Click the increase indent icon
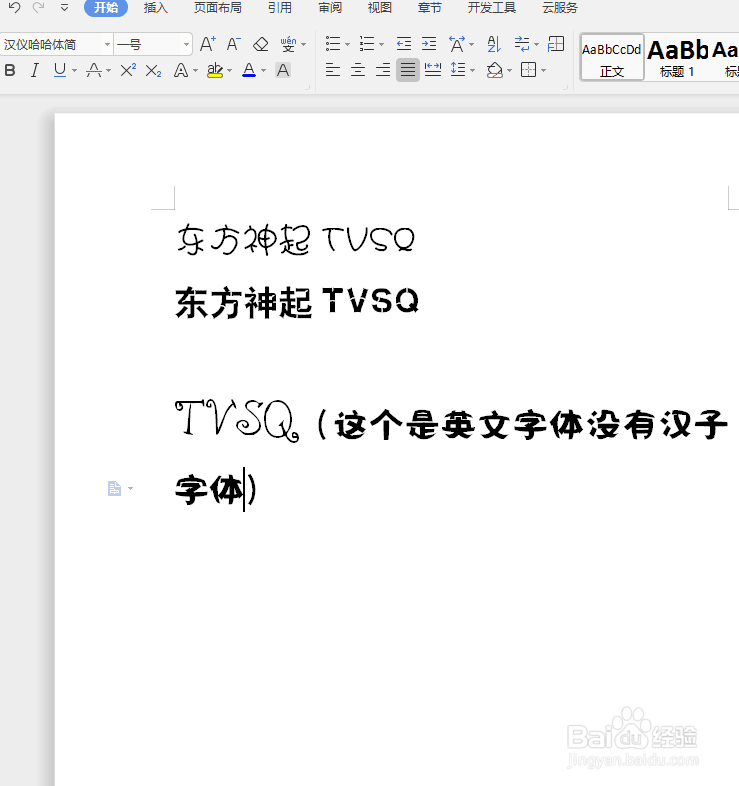 coord(429,44)
